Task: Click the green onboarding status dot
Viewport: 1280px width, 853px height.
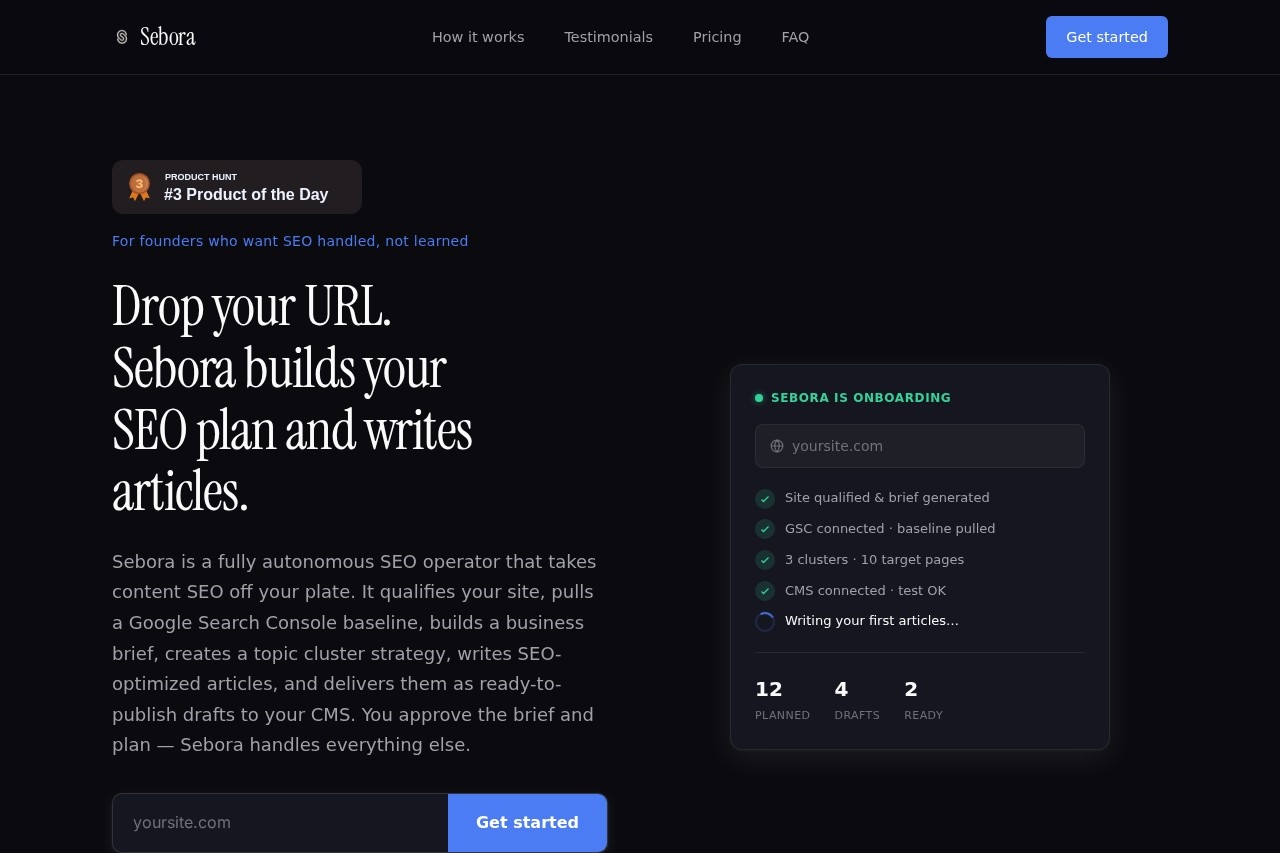Action: coord(759,398)
